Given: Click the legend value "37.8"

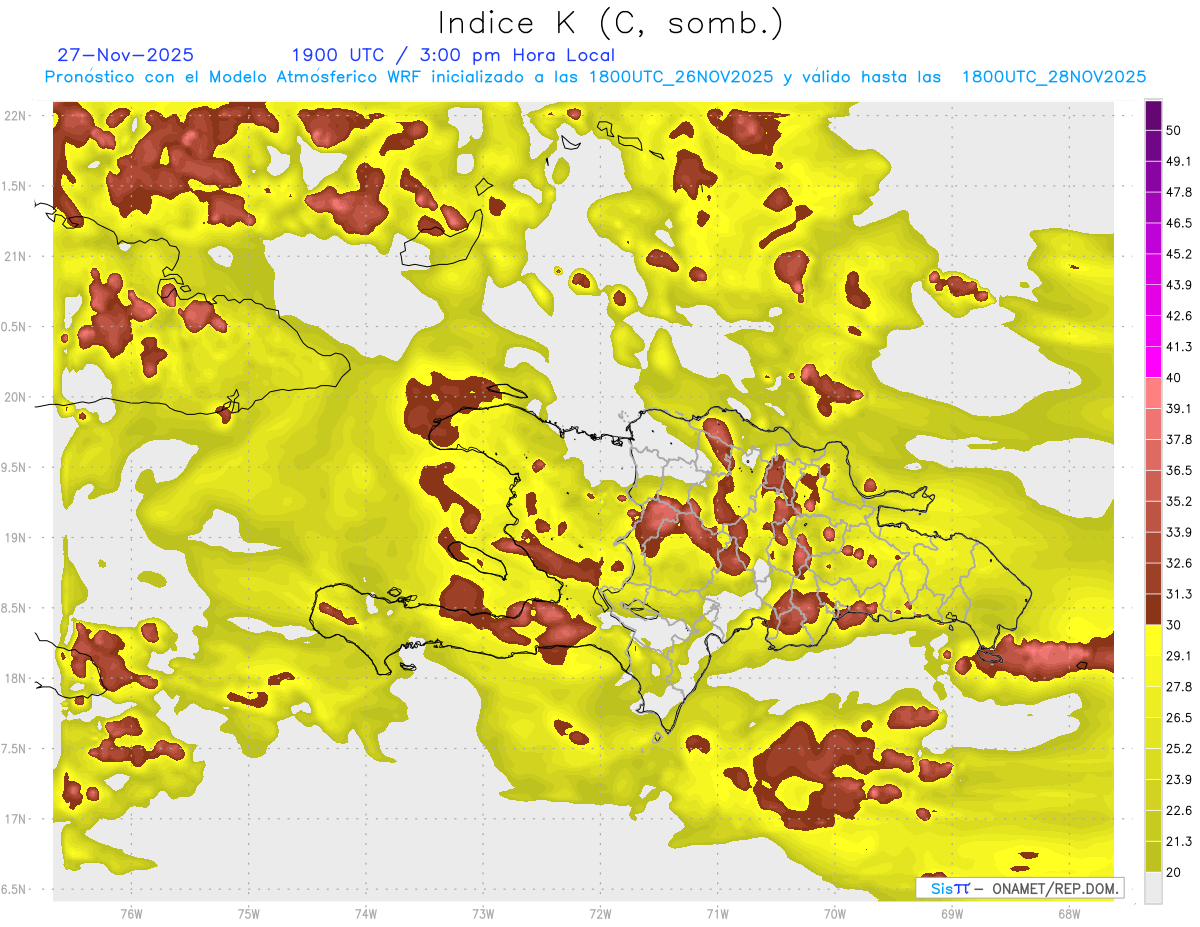Looking at the screenshot, I should (1179, 439).
